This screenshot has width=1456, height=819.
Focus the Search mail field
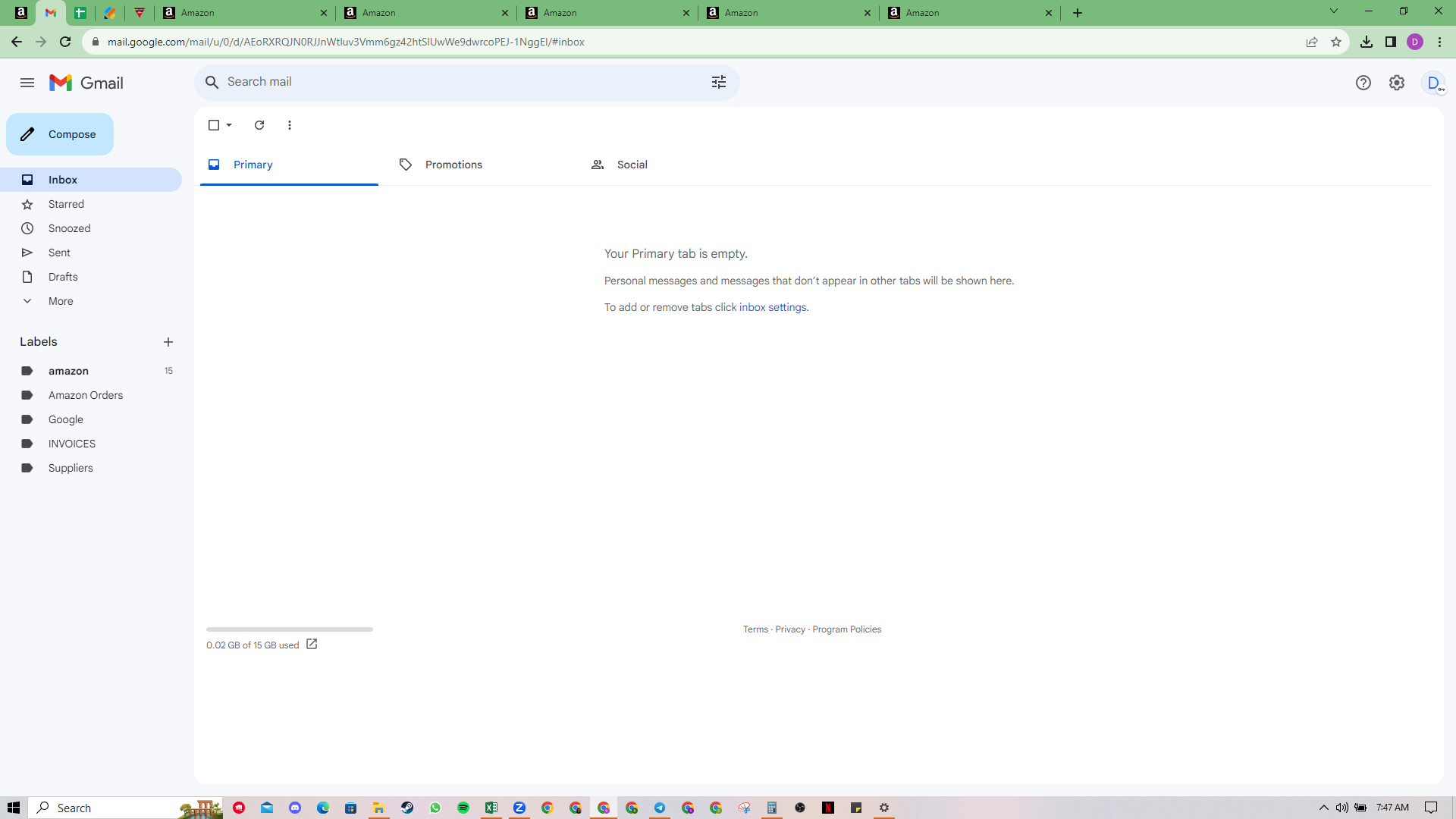tap(466, 82)
